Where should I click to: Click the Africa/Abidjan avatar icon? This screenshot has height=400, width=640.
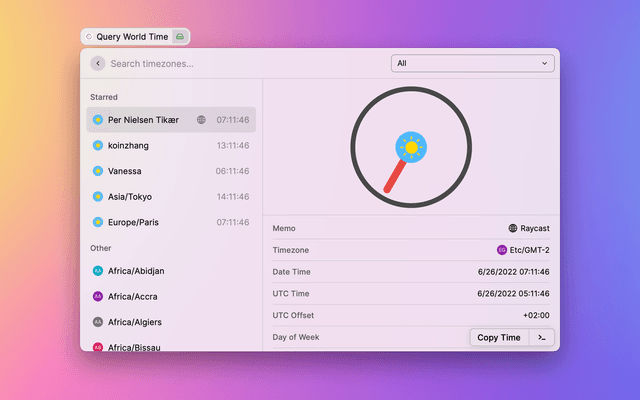(98, 271)
